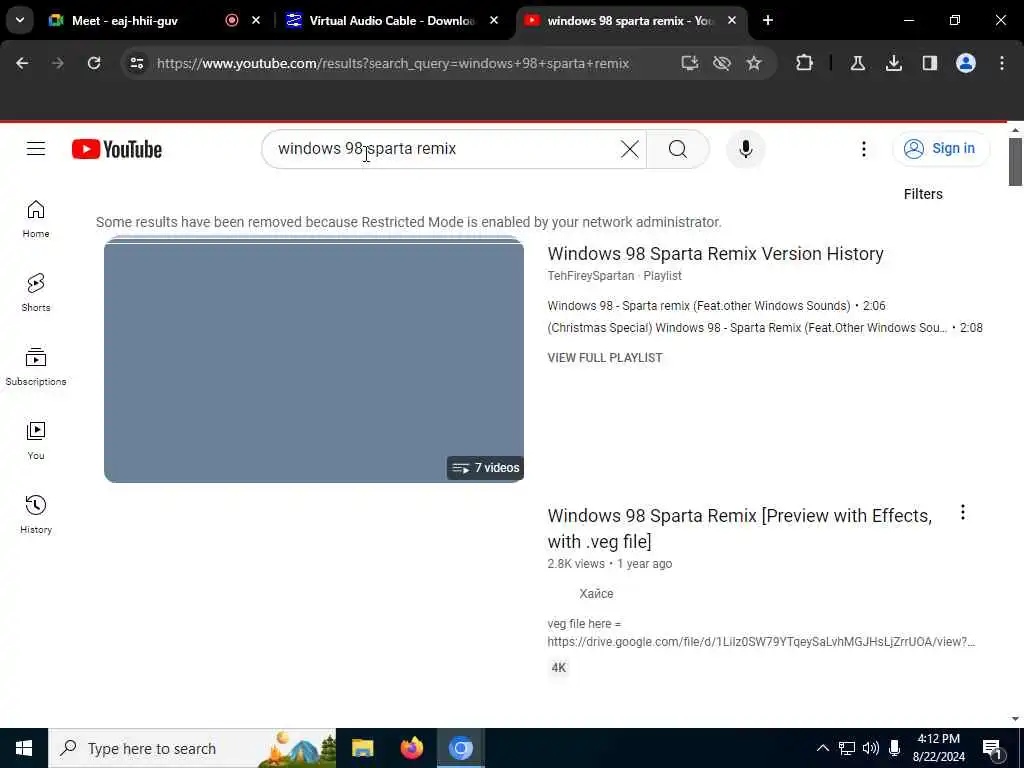Select the windows 98 sparta remix tab
The height and width of the screenshot is (768, 1024).
(x=628, y=21)
